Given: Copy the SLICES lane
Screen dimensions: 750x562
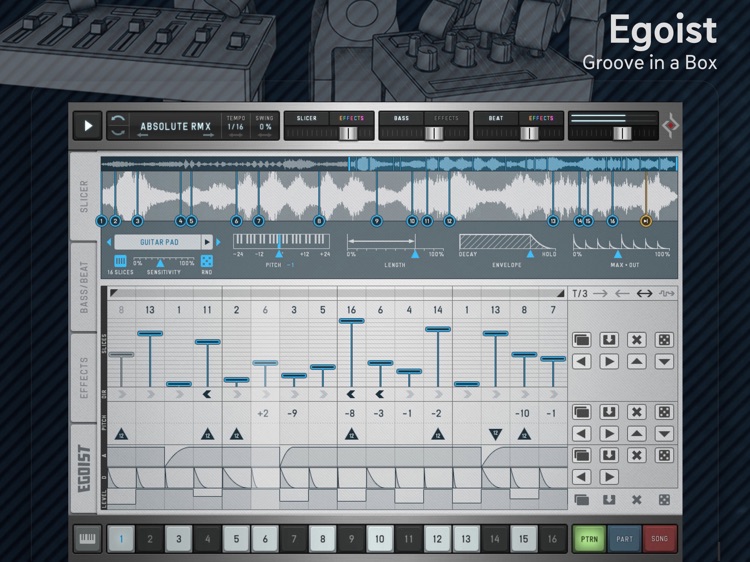Looking at the screenshot, I should (581, 340).
